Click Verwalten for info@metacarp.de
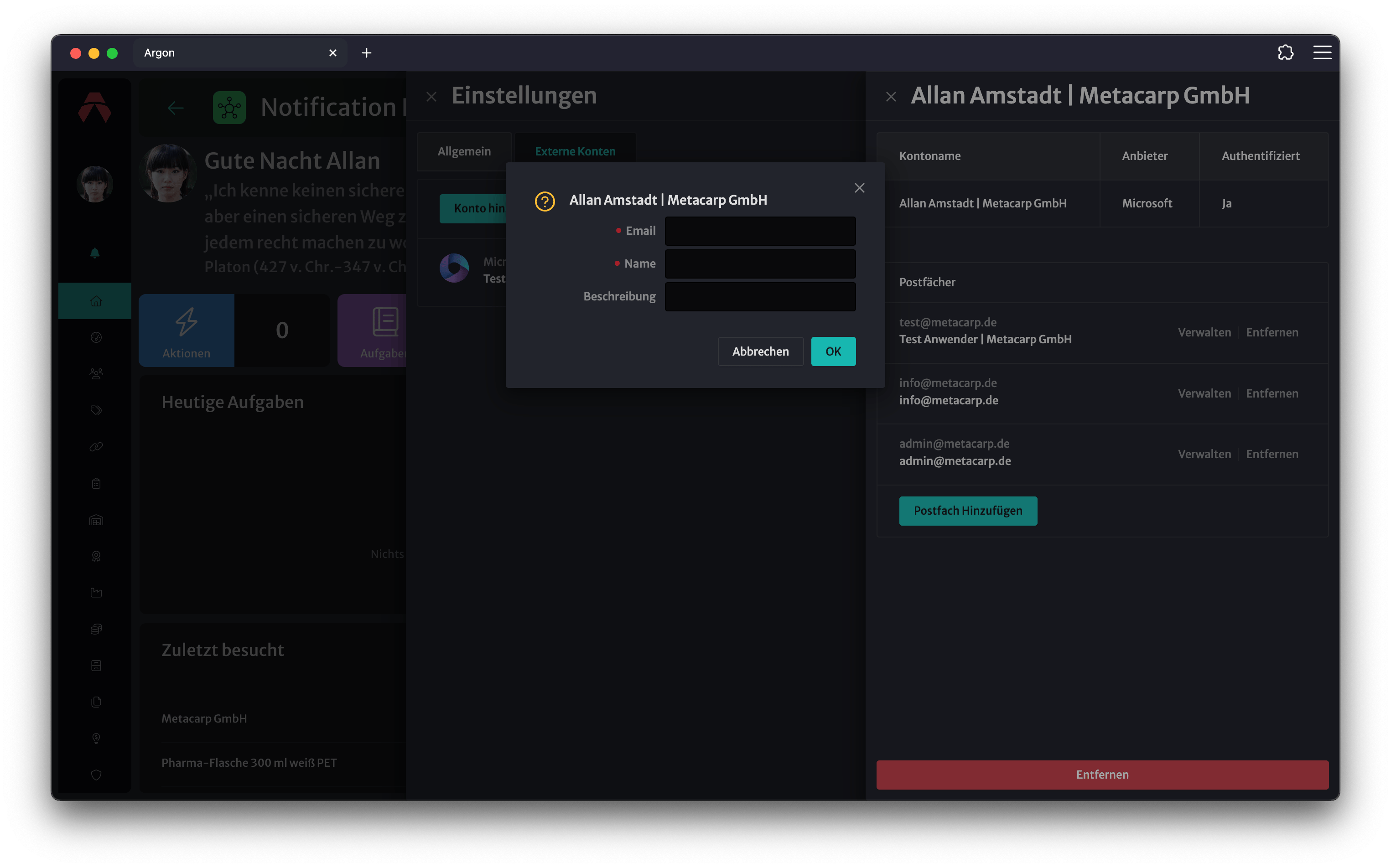Viewport: 1391px width, 868px height. (1204, 394)
